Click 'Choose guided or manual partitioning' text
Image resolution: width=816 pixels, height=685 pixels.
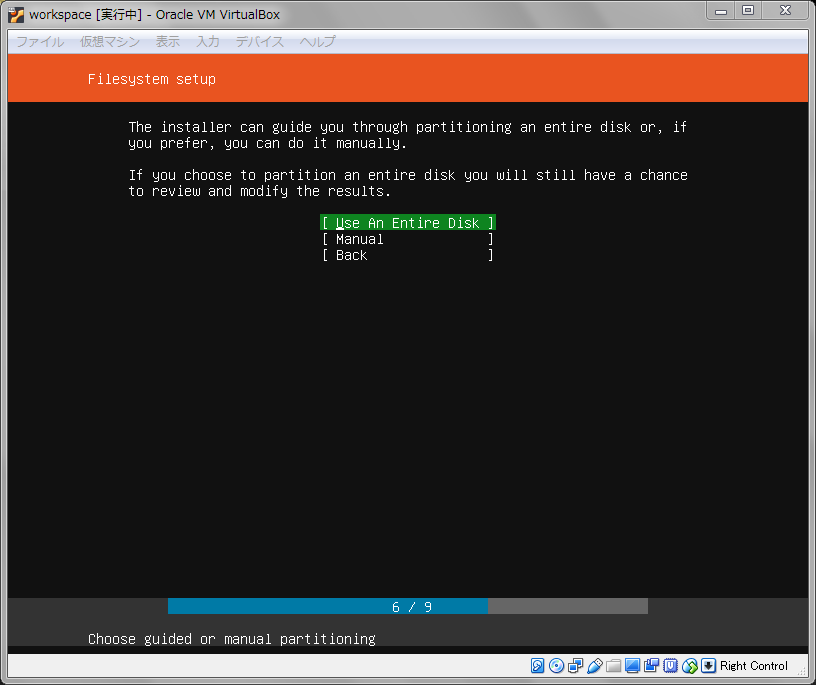pyautogui.click(x=232, y=639)
